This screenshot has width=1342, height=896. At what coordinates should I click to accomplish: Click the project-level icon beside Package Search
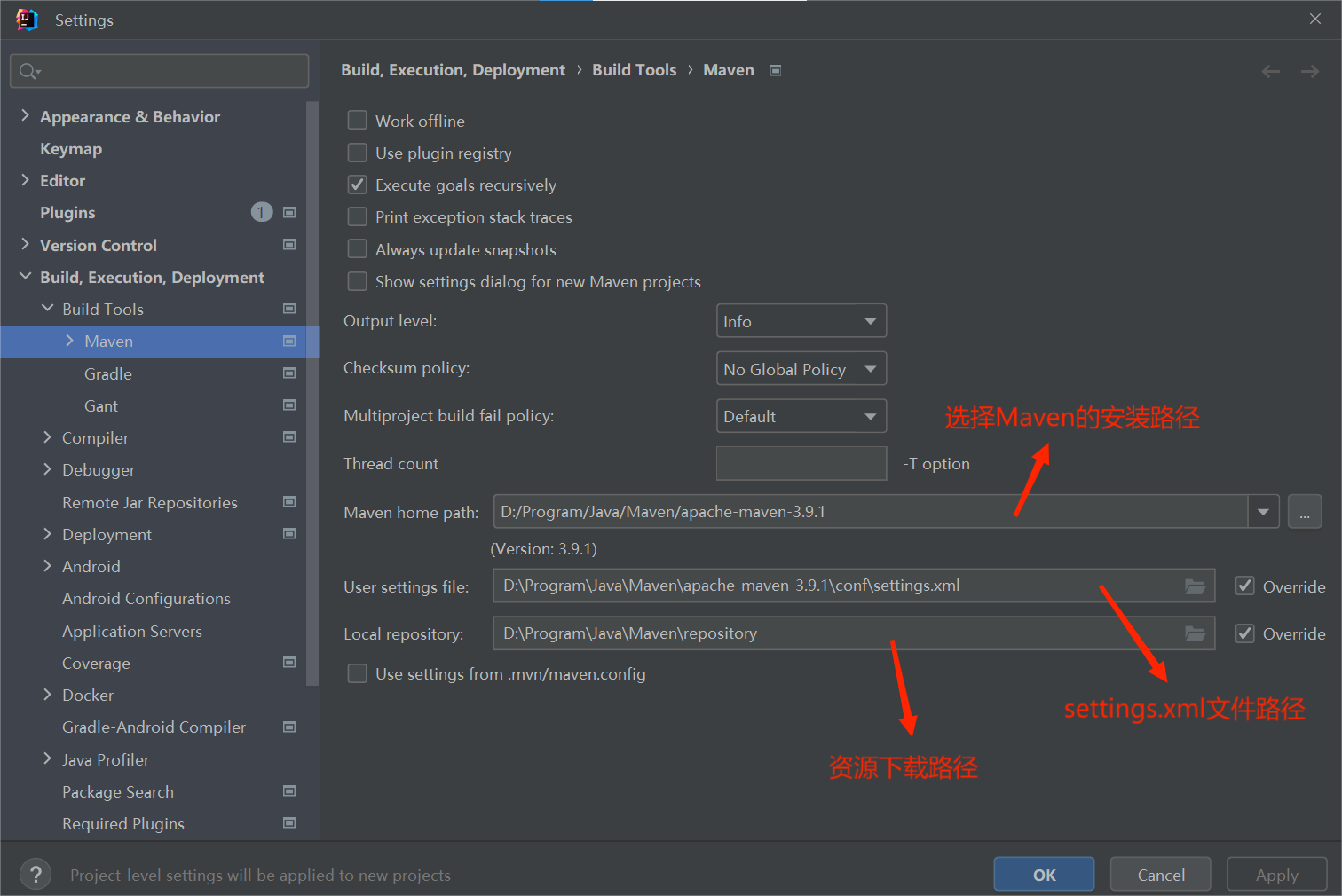pyautogui.click(x=289, y=790)
